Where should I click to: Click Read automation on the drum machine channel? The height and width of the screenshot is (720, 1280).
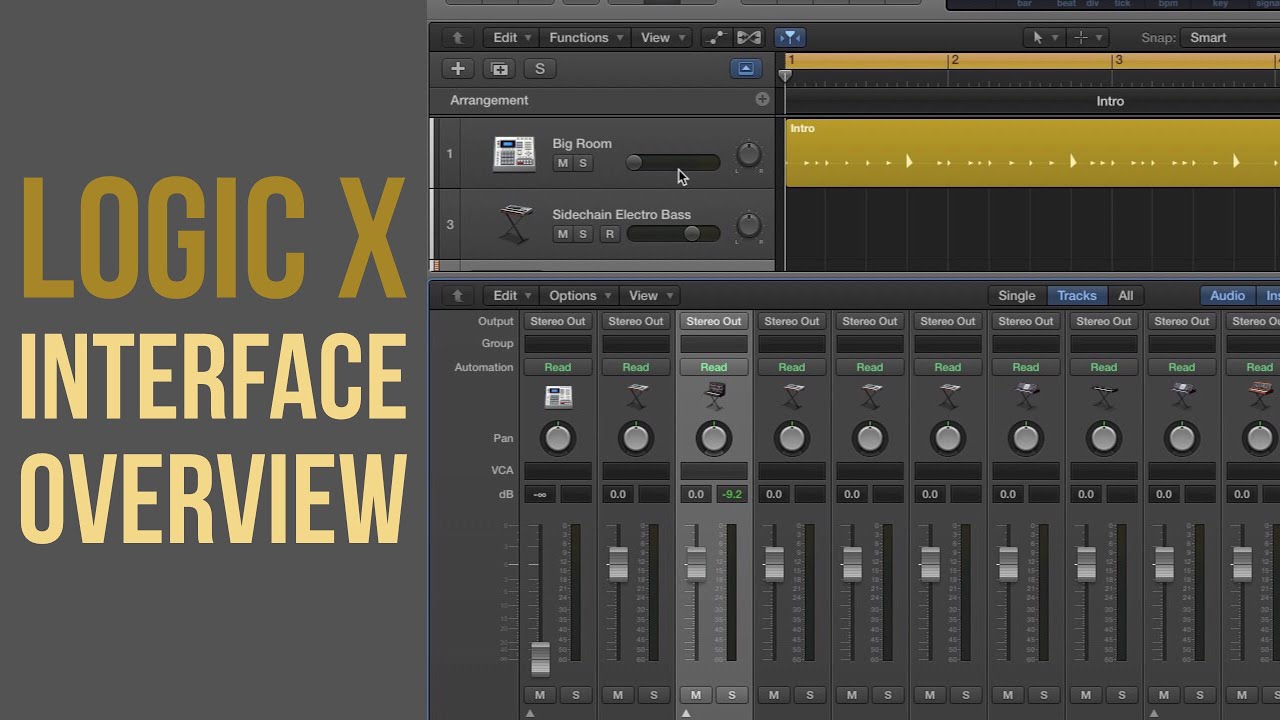(558, 368)
